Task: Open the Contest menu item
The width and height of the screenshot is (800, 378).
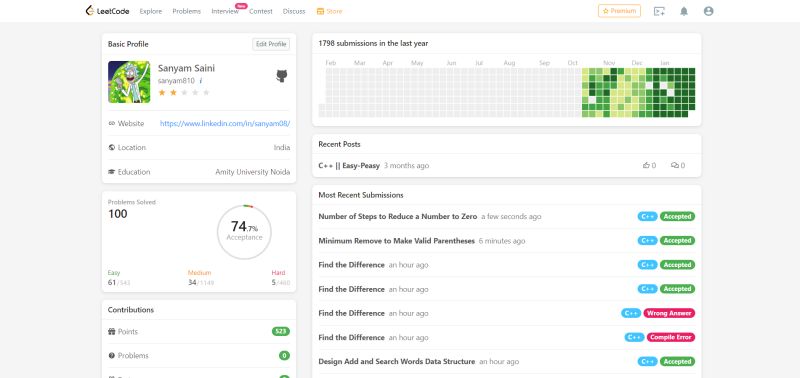Action: (x=261, y=11)
